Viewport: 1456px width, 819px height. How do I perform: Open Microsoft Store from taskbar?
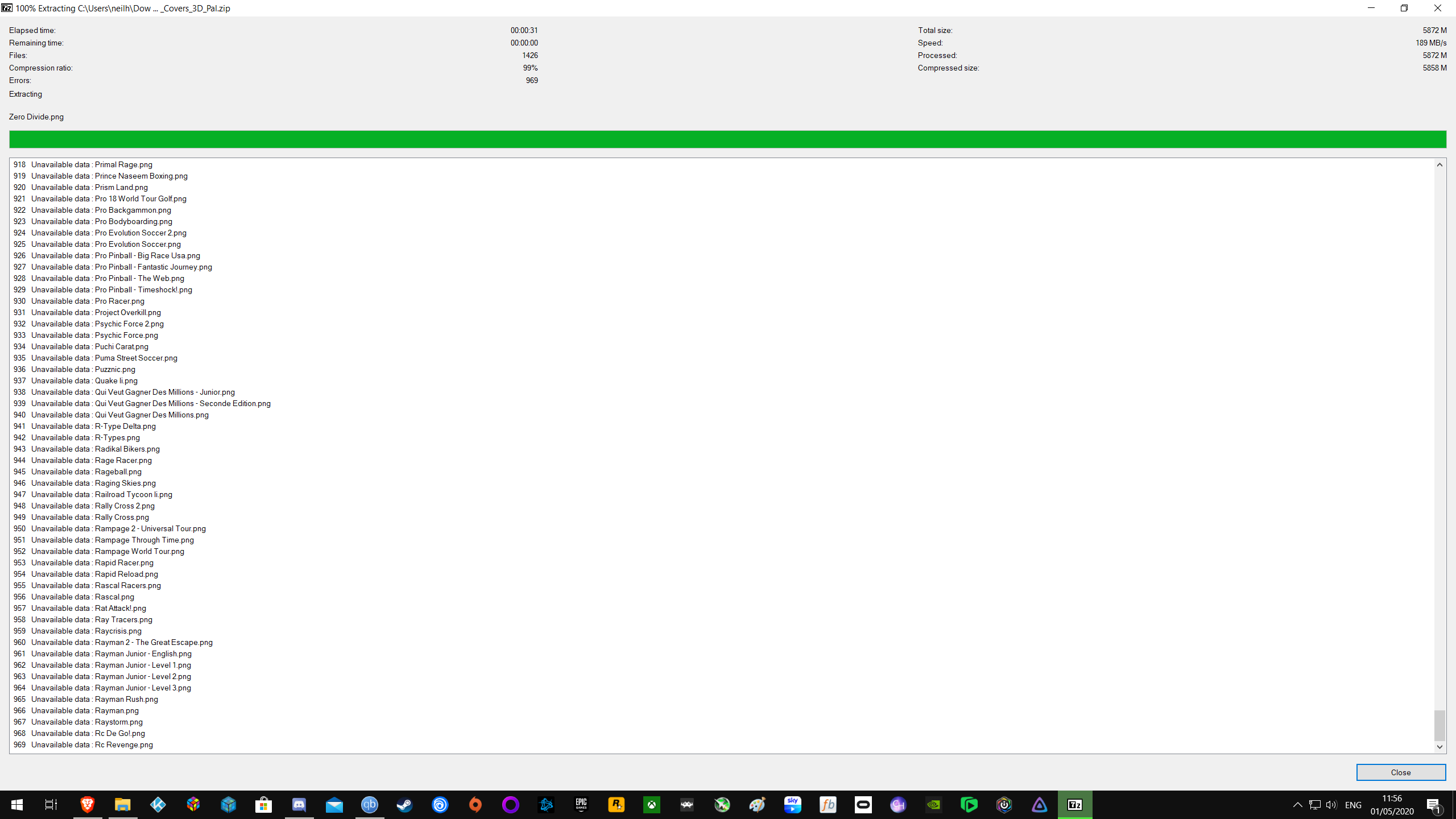264,805
